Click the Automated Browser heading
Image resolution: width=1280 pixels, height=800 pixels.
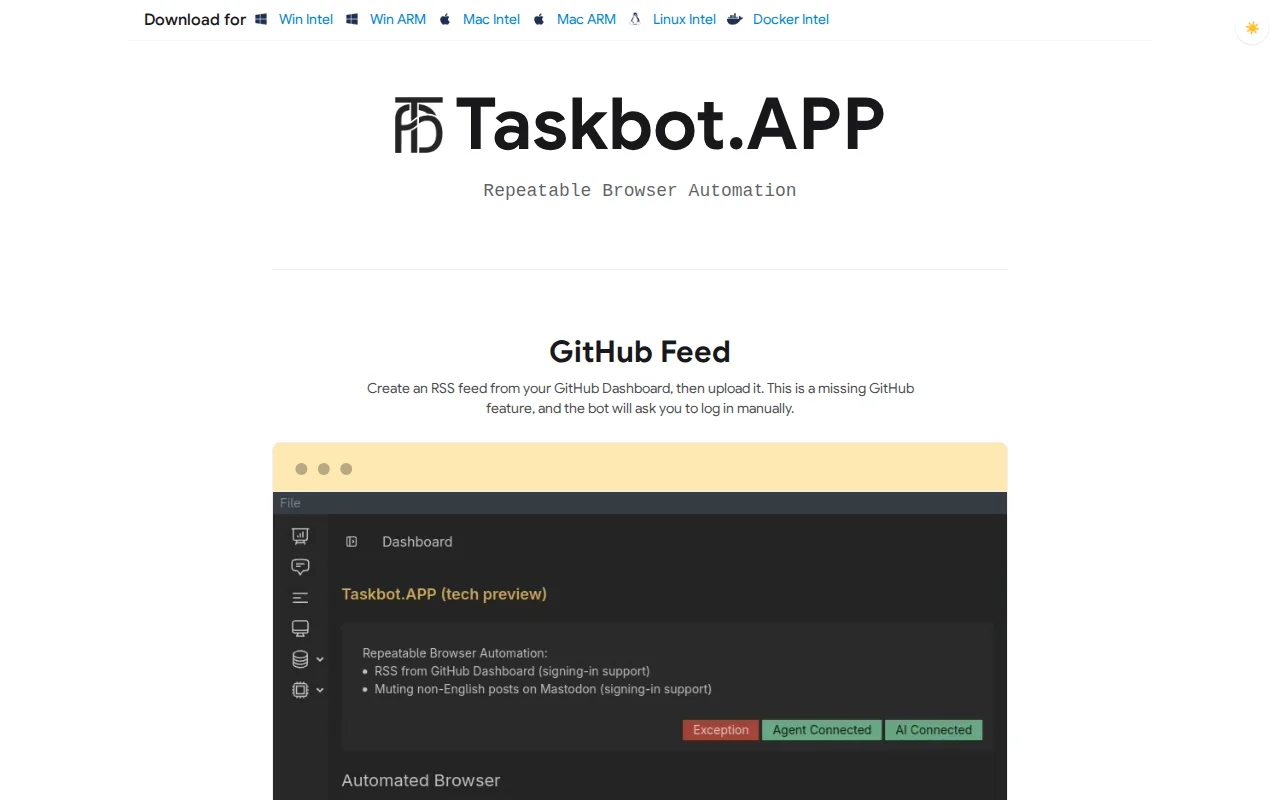421,780
